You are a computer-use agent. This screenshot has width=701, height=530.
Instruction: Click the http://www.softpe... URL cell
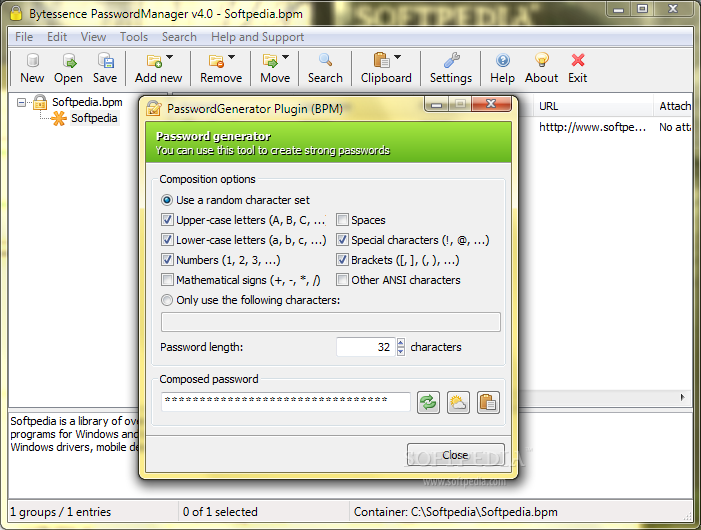592,127
